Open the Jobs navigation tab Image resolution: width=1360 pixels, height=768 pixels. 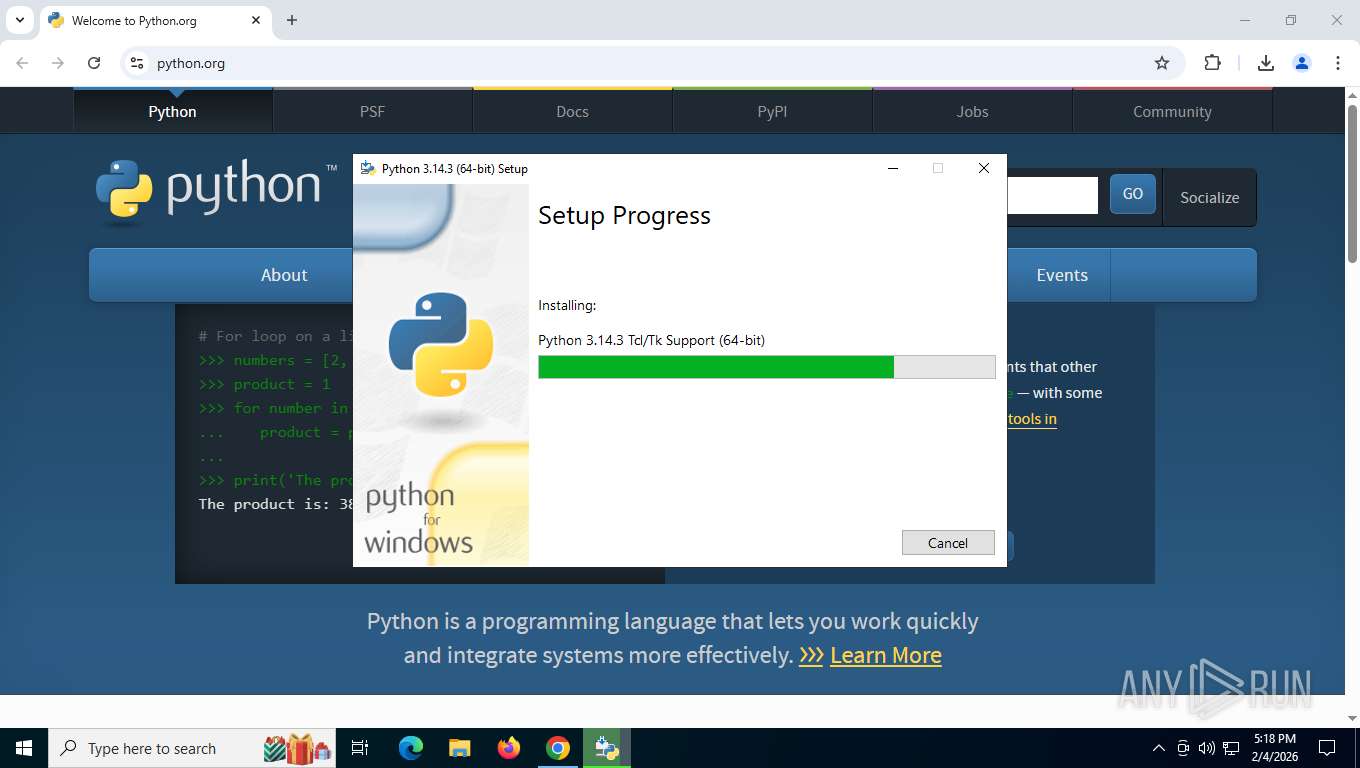(973, 111)
